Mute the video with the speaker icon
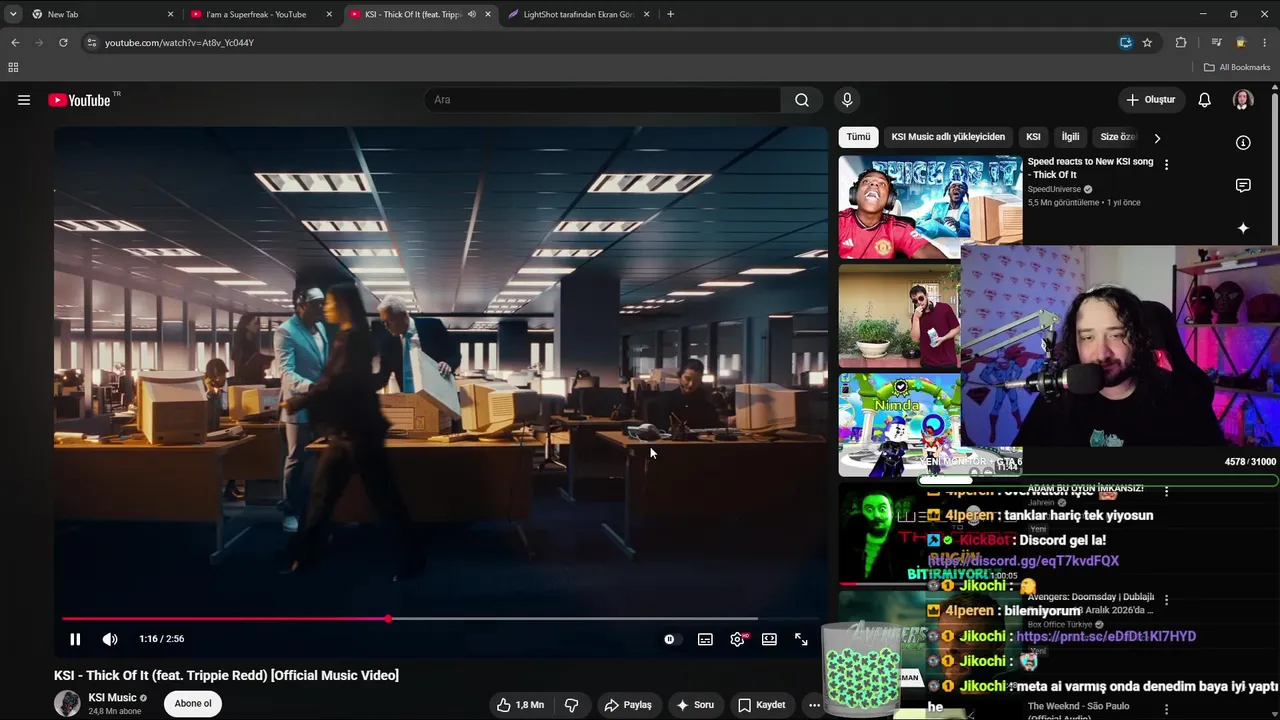Image resolution: width=1280 pixels, height=720 pixels. (110, 639)
